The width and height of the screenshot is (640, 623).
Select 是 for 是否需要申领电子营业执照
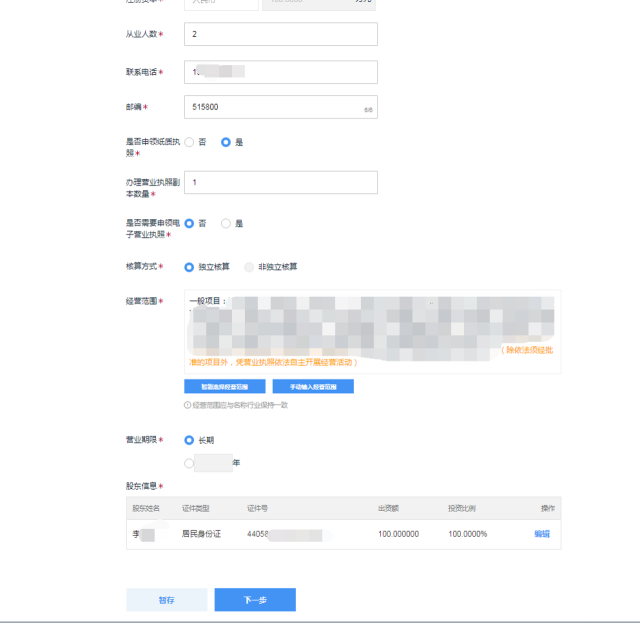point(226,223)
